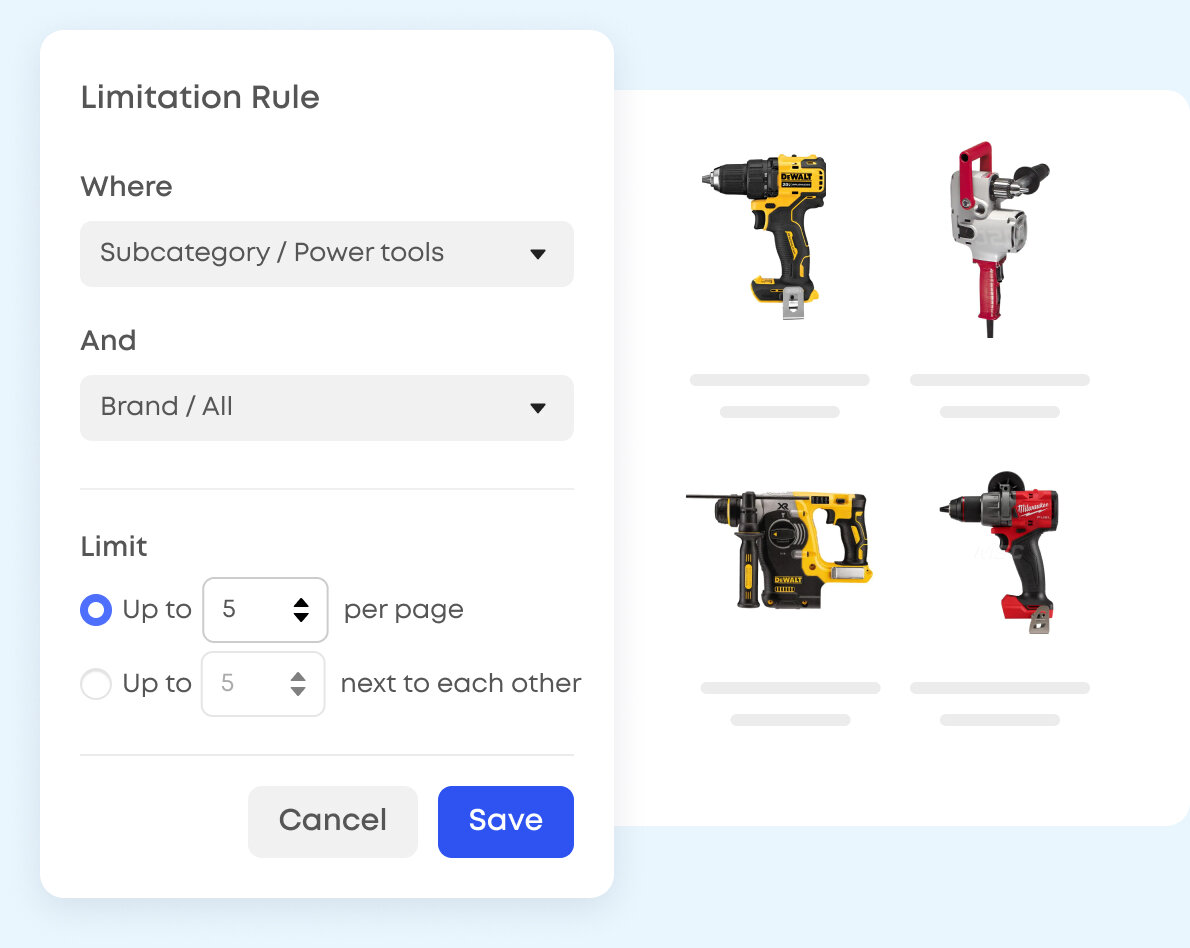Click the 'And' section label
This screenshot has width=1190, height=948.
(109, 341)
